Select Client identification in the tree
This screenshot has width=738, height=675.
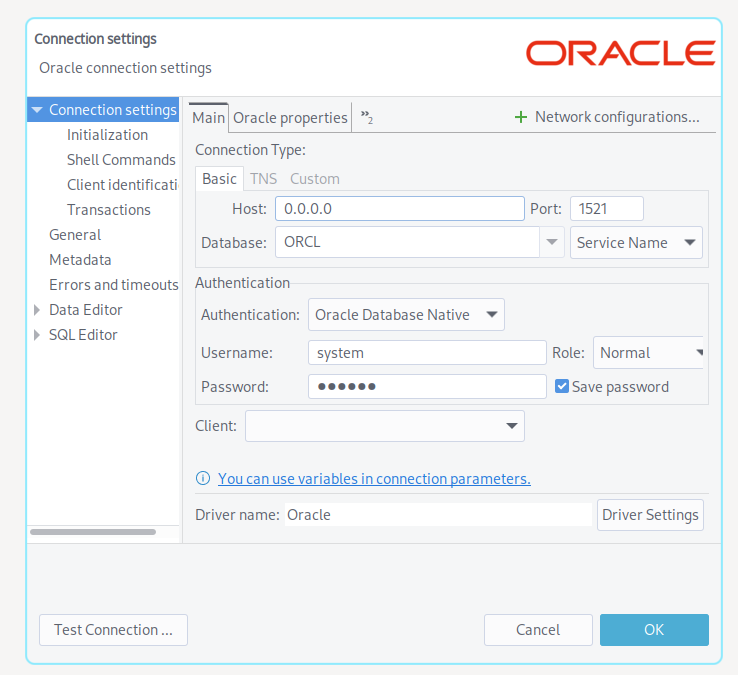123,185
